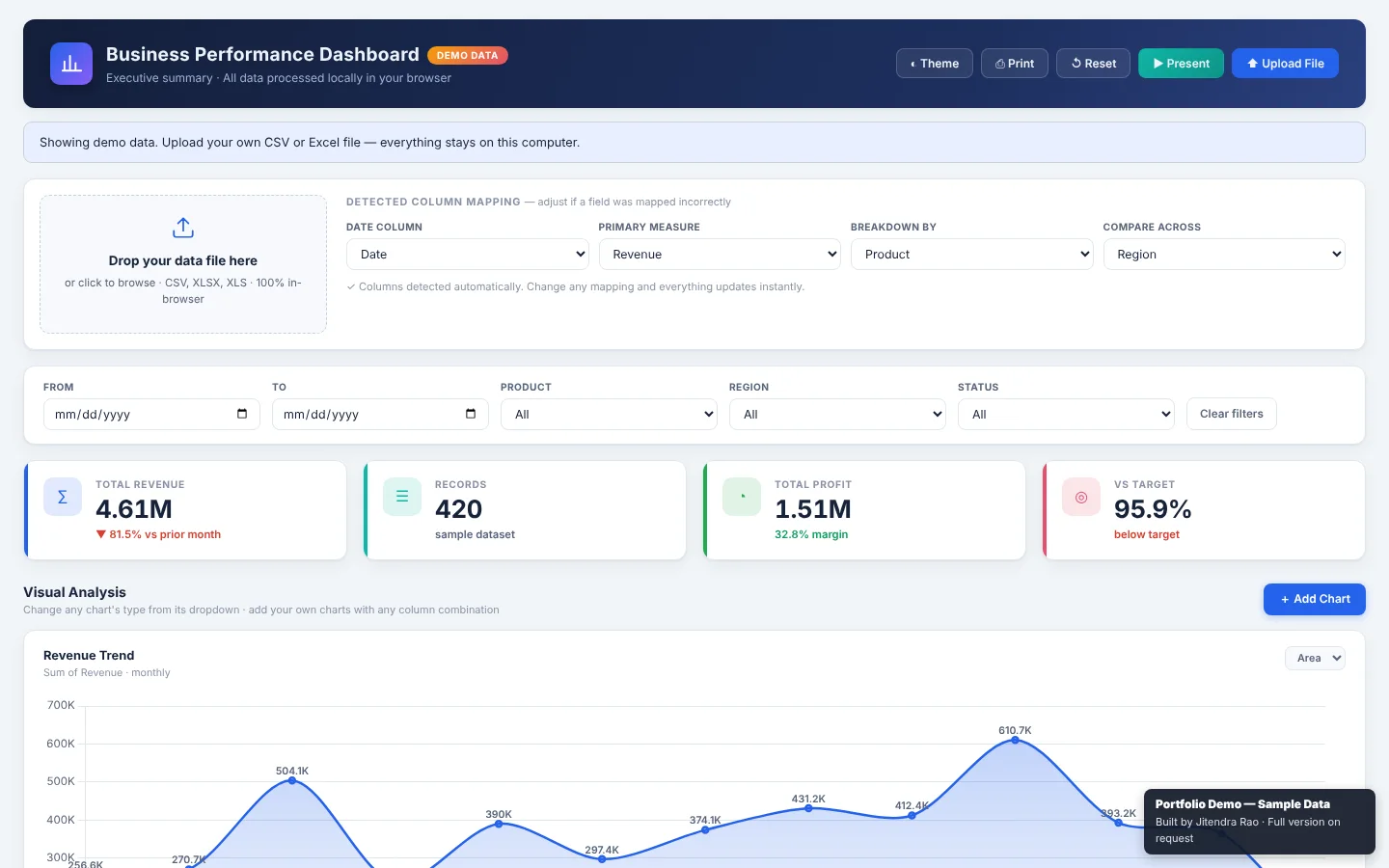Screen dimensions: 1389x868
Task: Click the 431.2K data point on the chart
Action: (808, 808)
